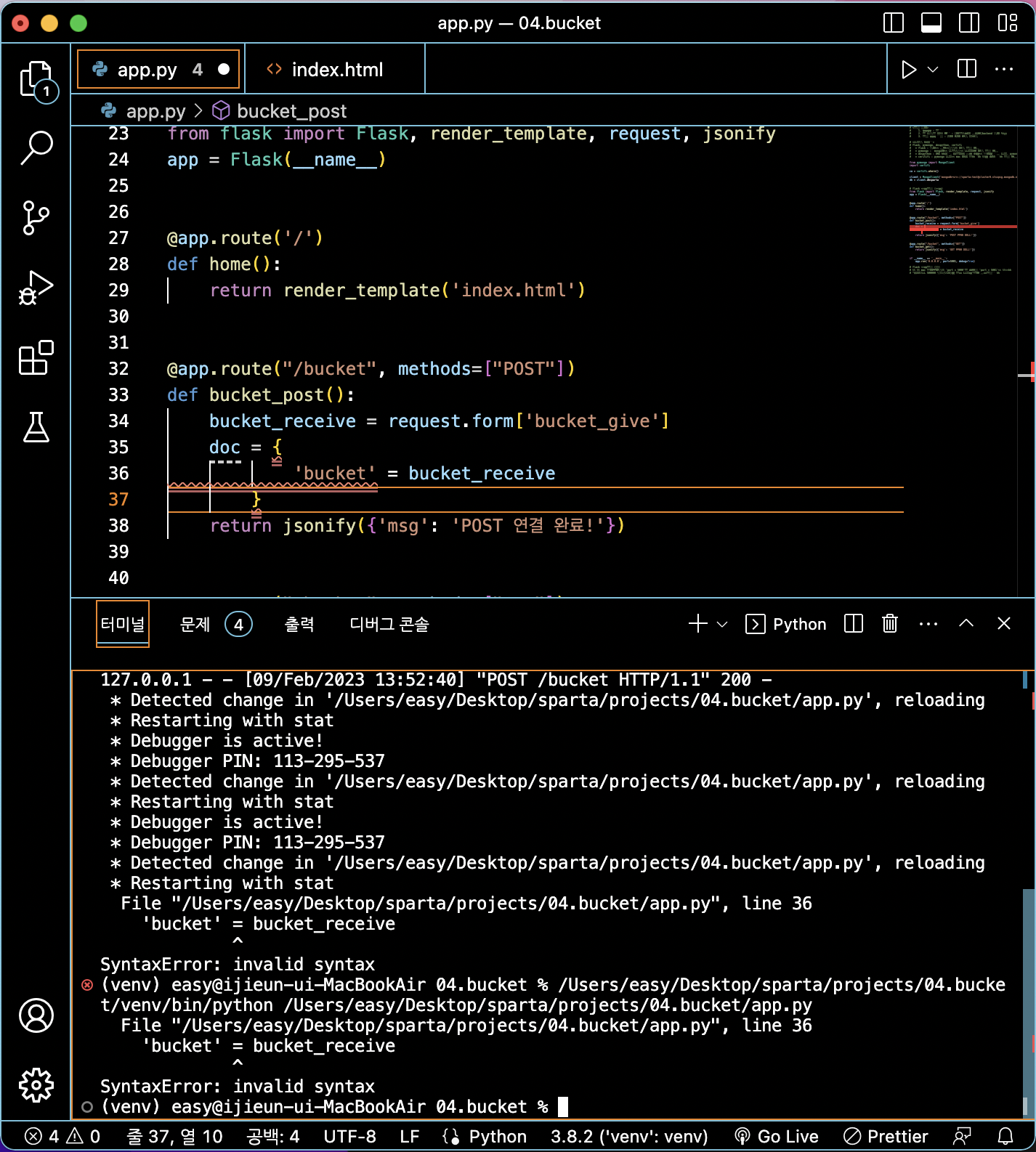Image resolution: width=1036 pixels, height=1152 pixels.
Task: Click unsaved dot on app.py tab
Action: (x=224, y=69)
